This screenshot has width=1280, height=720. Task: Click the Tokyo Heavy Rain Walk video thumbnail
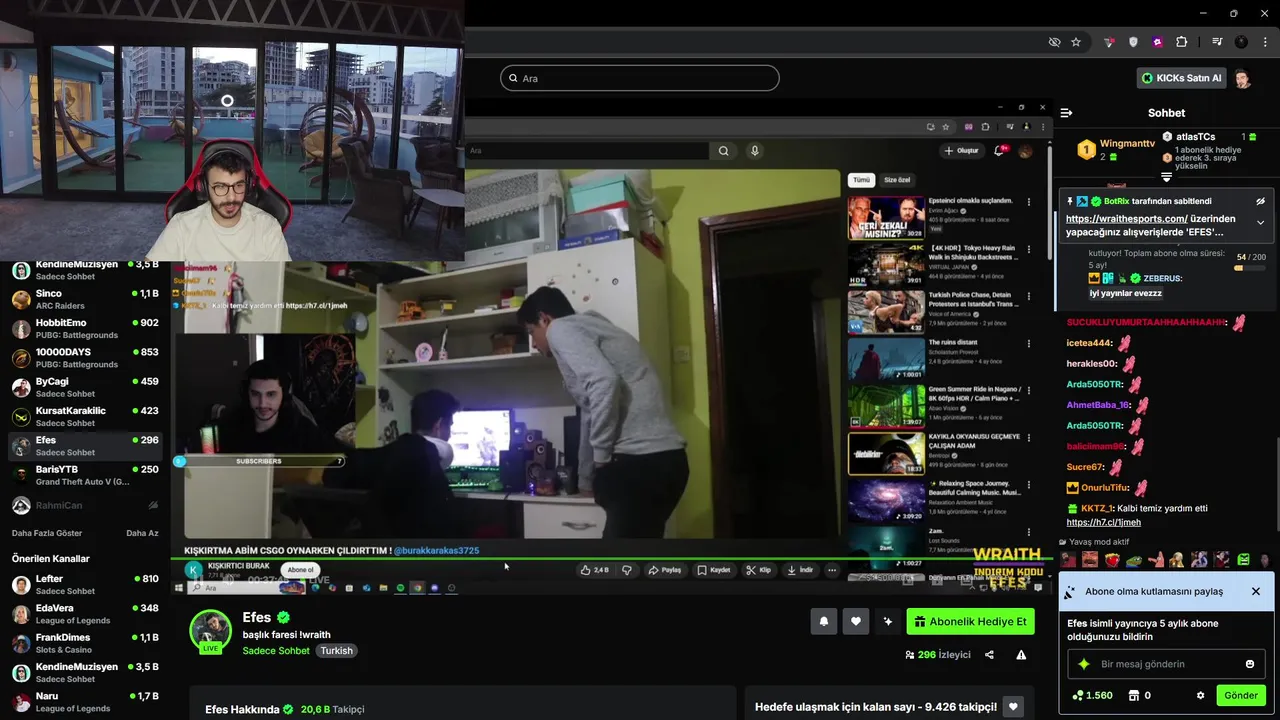click(886, 264)
